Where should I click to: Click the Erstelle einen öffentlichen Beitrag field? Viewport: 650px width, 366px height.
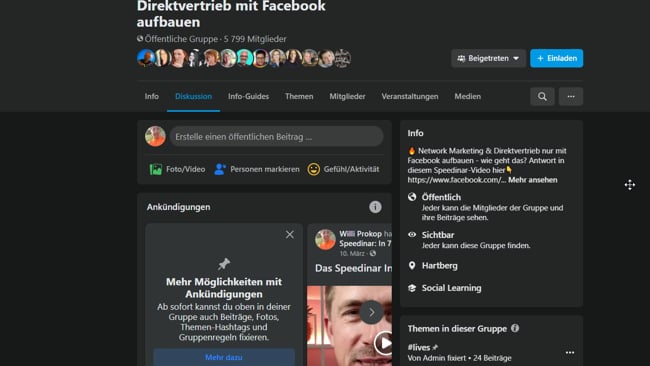point(276,136)
